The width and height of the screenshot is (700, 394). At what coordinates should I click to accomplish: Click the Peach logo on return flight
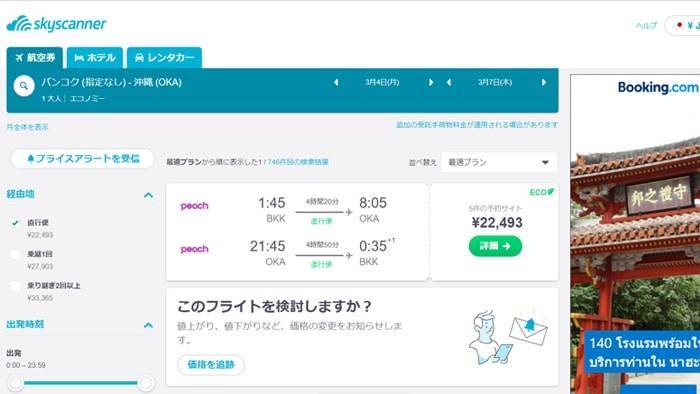click(194, 249)
